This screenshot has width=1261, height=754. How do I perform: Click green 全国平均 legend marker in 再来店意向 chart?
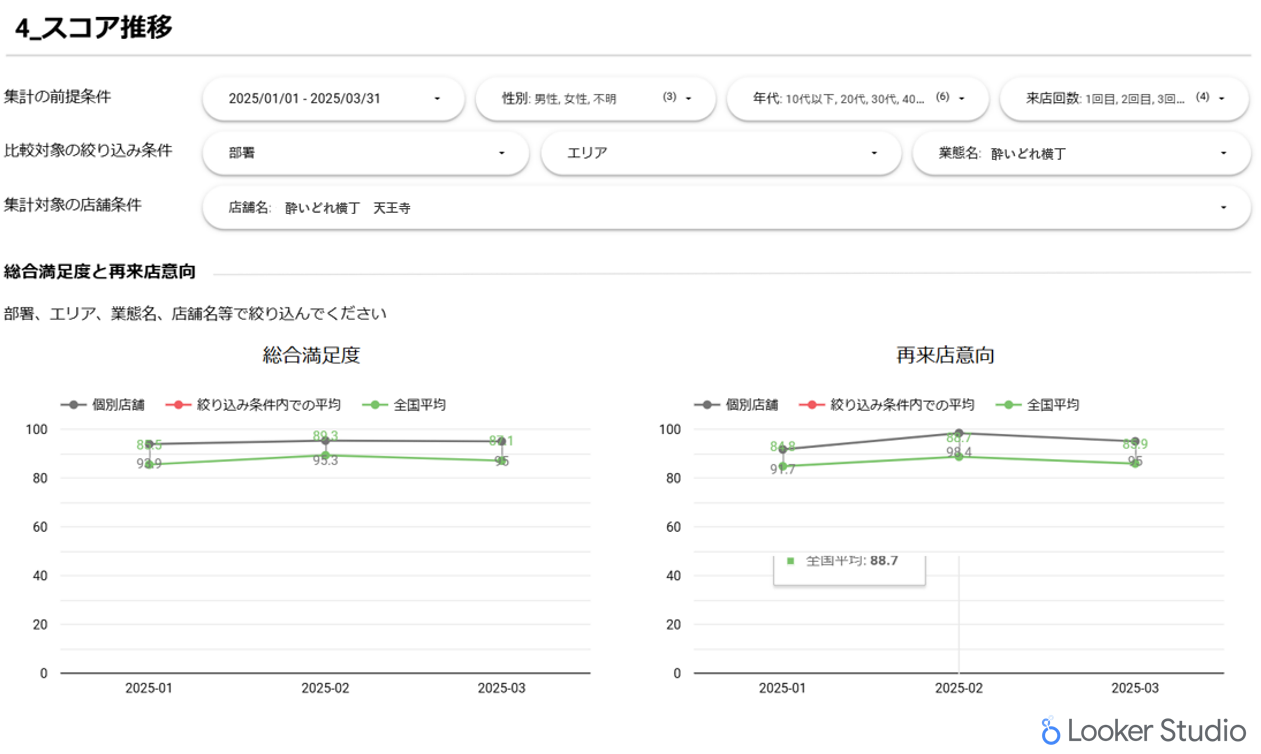click(1010, 405)
